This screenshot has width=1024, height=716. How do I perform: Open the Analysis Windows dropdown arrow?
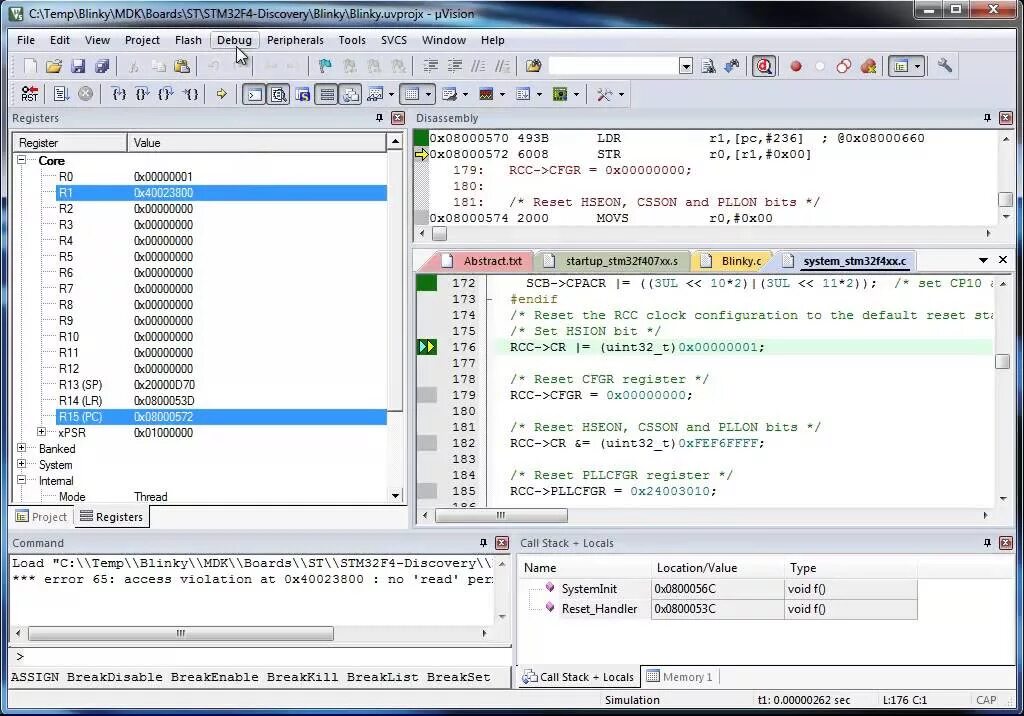[x=502, y=95]
